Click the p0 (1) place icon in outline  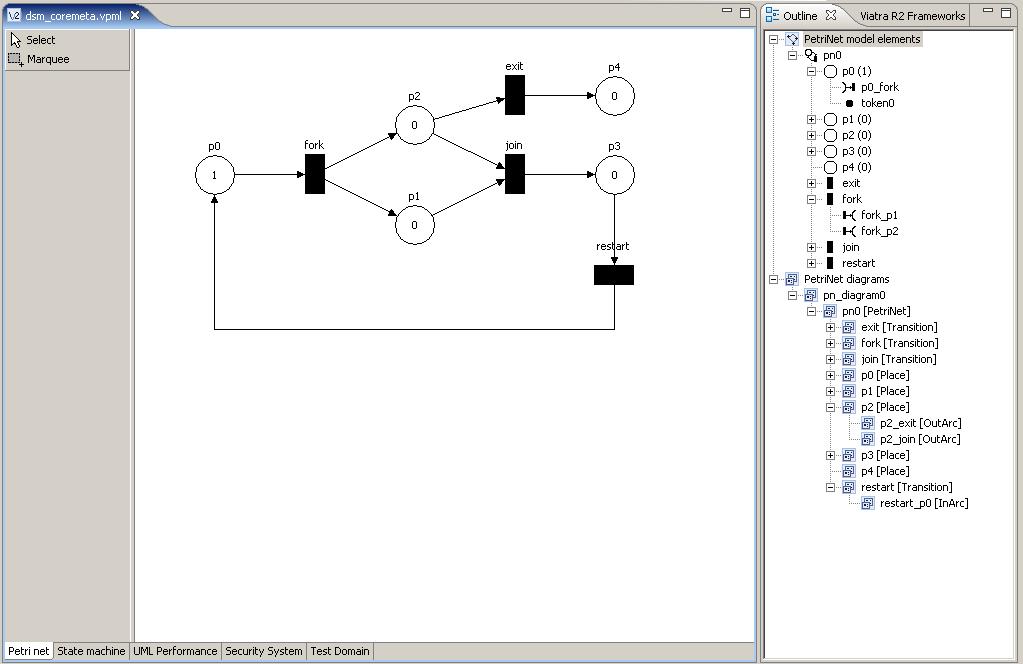(x=831, y=71)
